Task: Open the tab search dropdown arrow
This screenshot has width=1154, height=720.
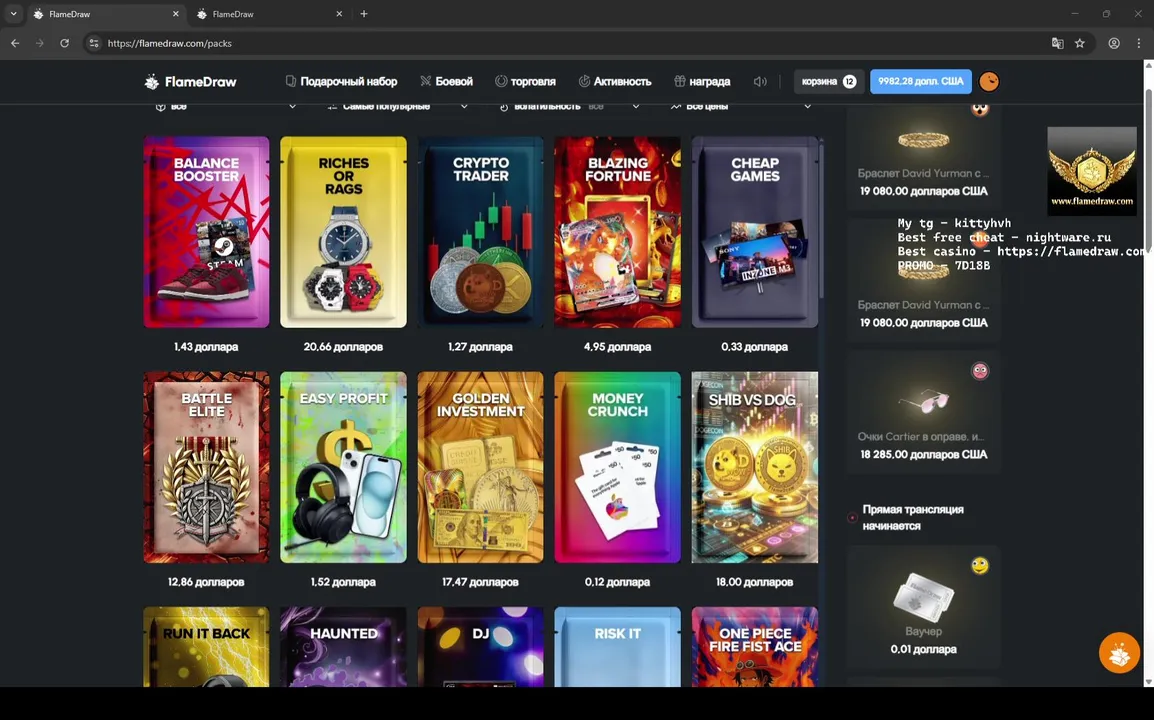Action: [x=13, y=14]
